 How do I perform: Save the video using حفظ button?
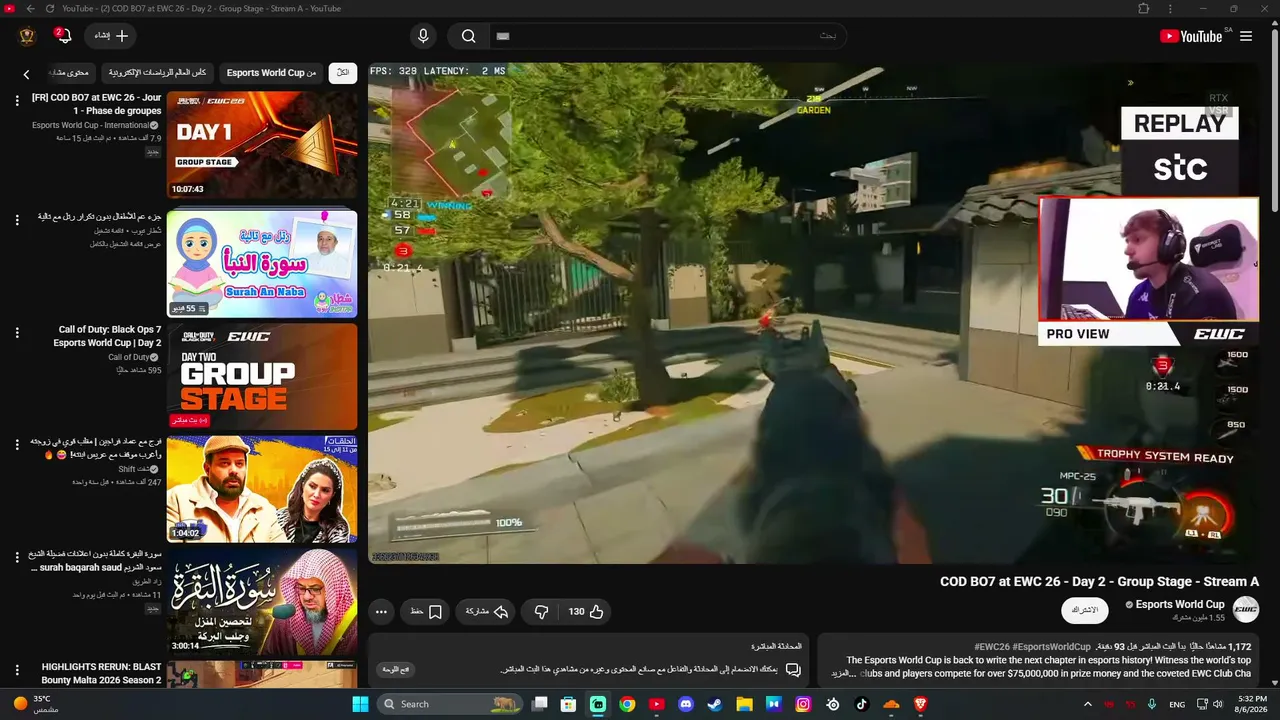[425, 612]
